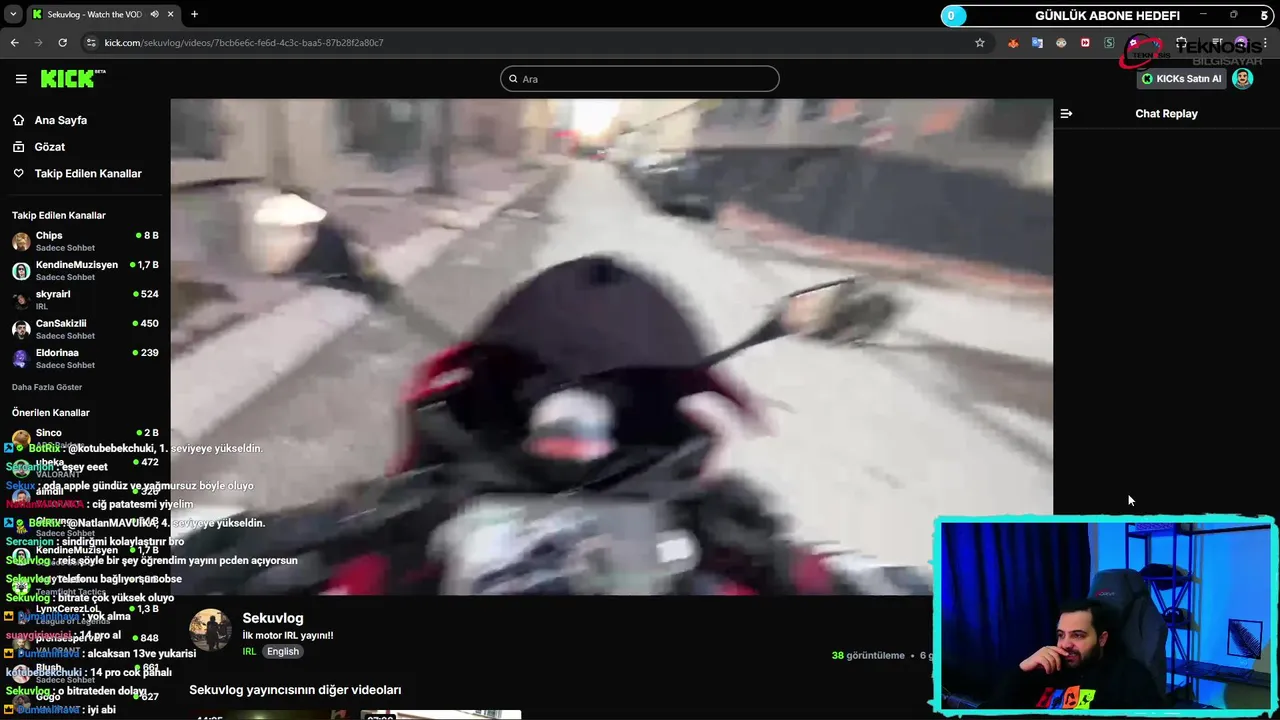Select Eldorinaa in followed channels
Image resolution: width=1280 pixels, height=720 pixels.
[x=85, y=359]
